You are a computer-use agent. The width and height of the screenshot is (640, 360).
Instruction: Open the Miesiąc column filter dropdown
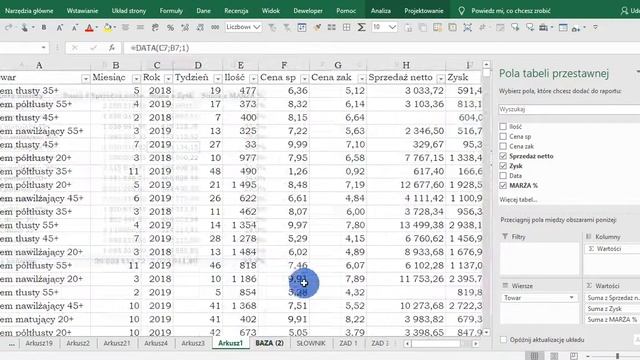click(x=136, y=78)
